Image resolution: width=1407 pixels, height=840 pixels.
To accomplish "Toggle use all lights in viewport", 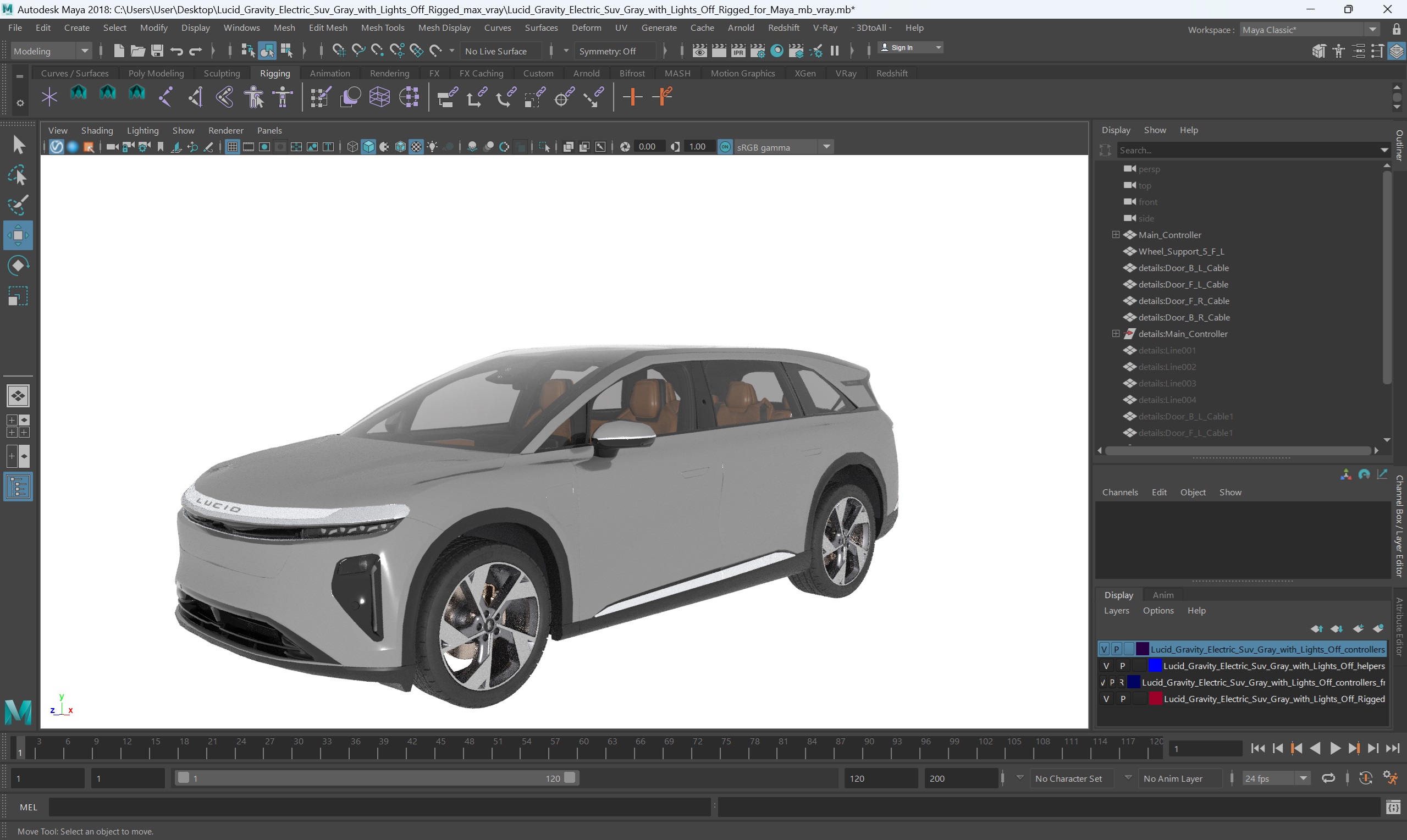I will [x=432, y=147].
